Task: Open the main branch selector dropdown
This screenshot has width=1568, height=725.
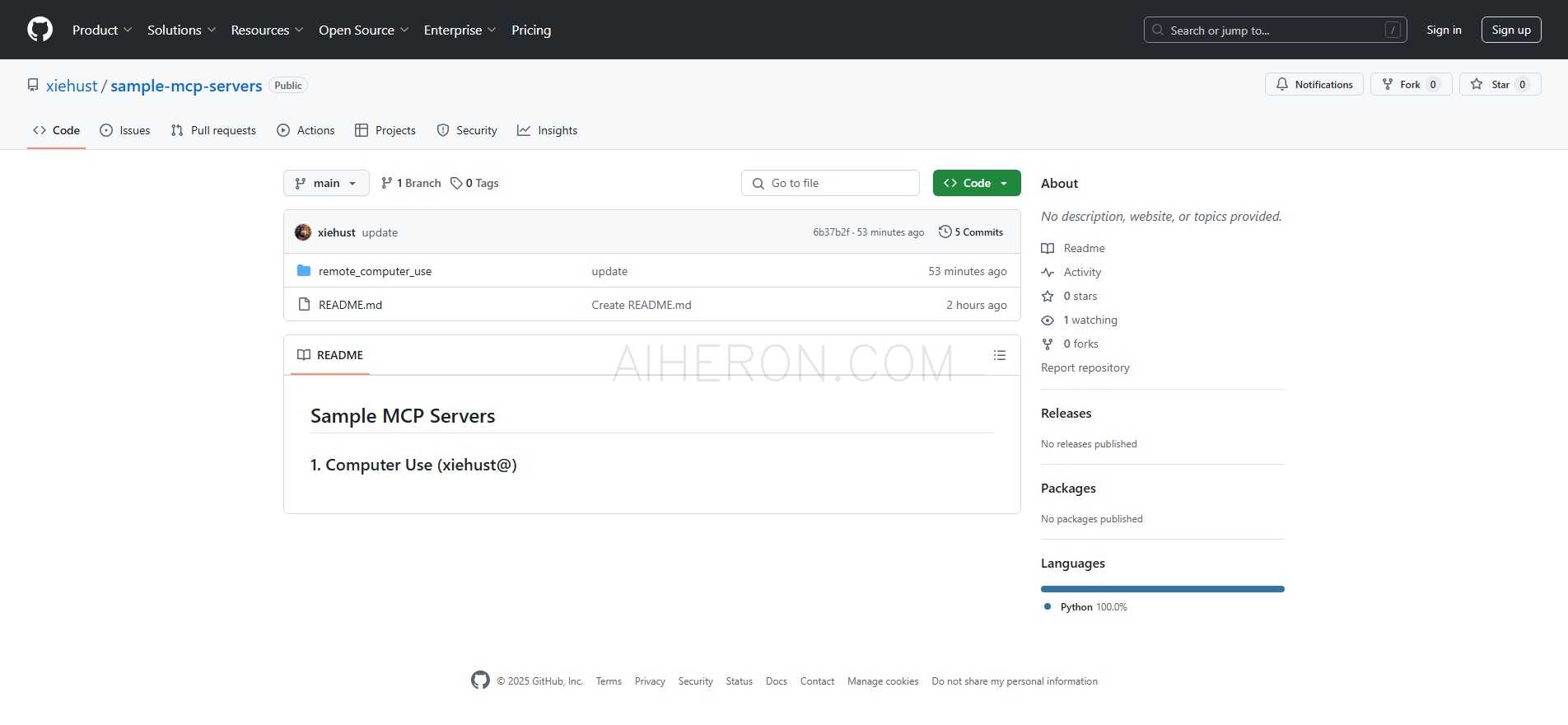Action: coord(326,183)
